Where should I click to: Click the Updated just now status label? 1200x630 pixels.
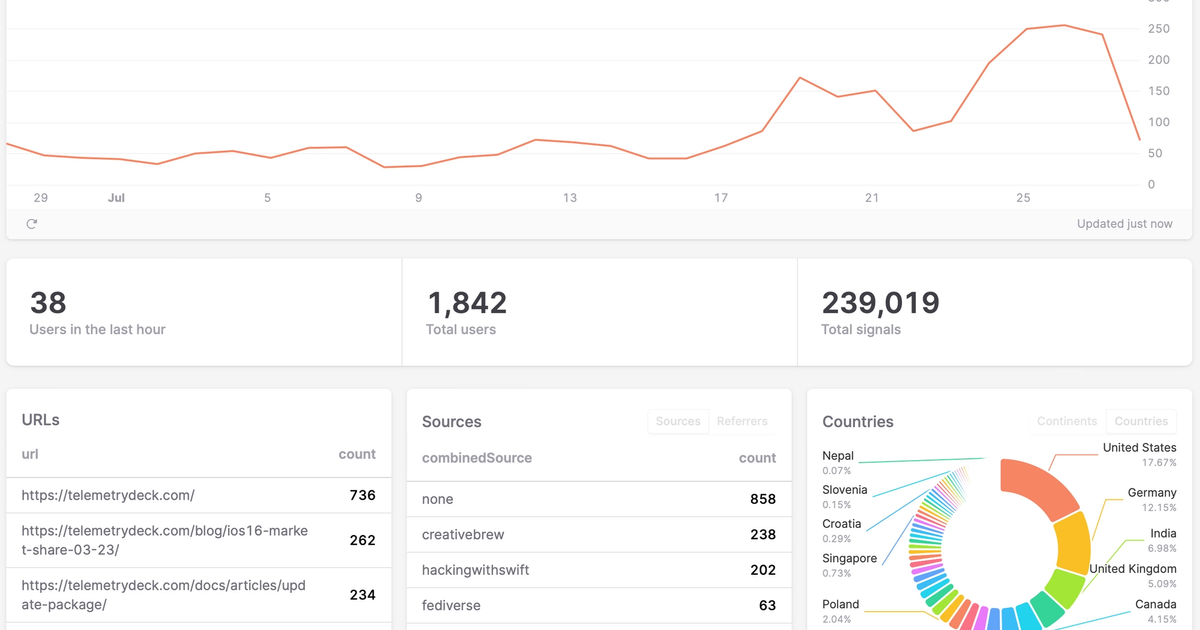1125,223
